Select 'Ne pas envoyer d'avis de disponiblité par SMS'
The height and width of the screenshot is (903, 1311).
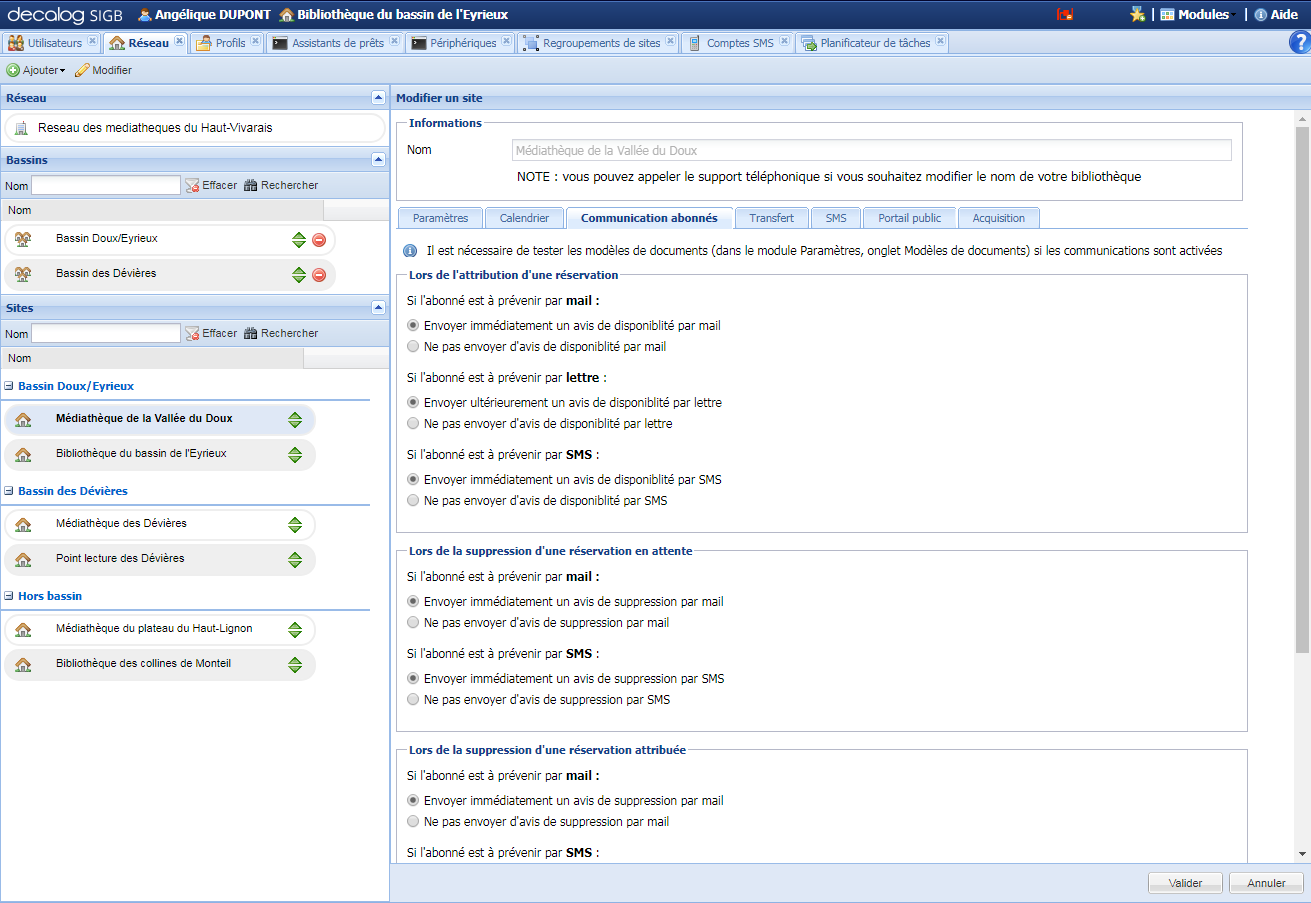coord(413,501)
